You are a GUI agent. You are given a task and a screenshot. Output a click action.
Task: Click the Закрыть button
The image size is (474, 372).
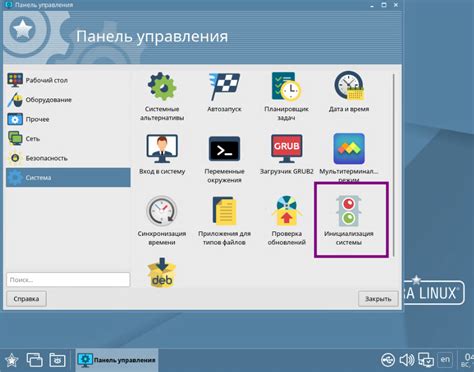378,299
